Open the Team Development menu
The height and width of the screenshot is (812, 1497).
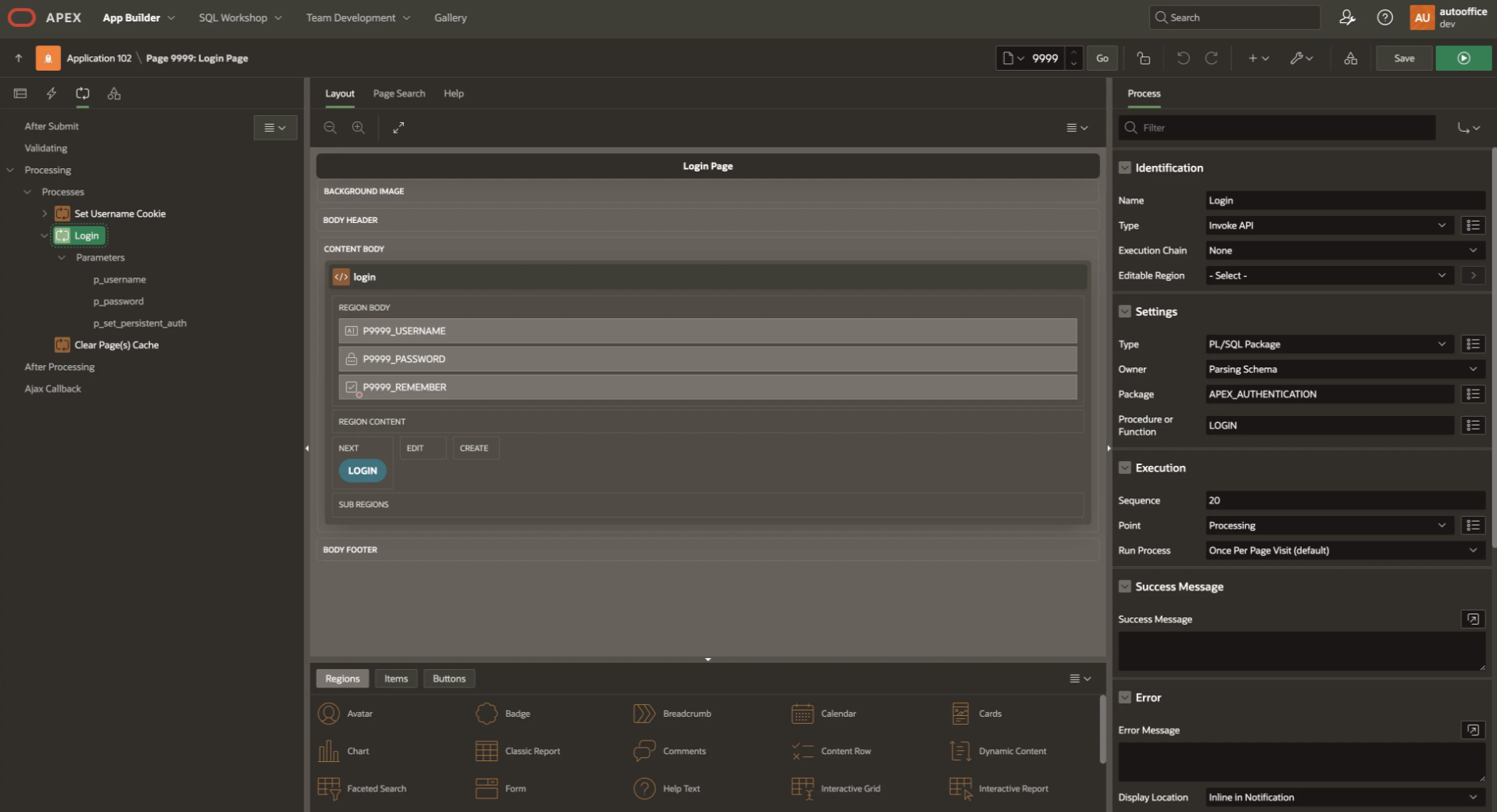coord(358,17)
